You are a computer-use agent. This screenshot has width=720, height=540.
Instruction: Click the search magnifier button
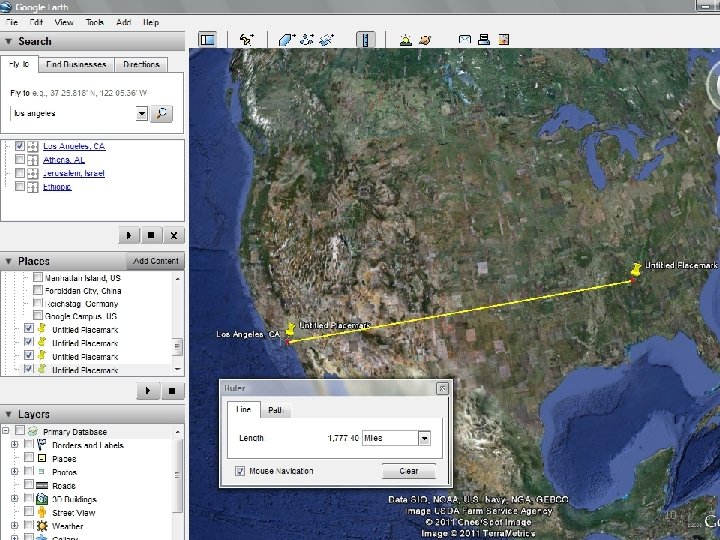[161, 113]
